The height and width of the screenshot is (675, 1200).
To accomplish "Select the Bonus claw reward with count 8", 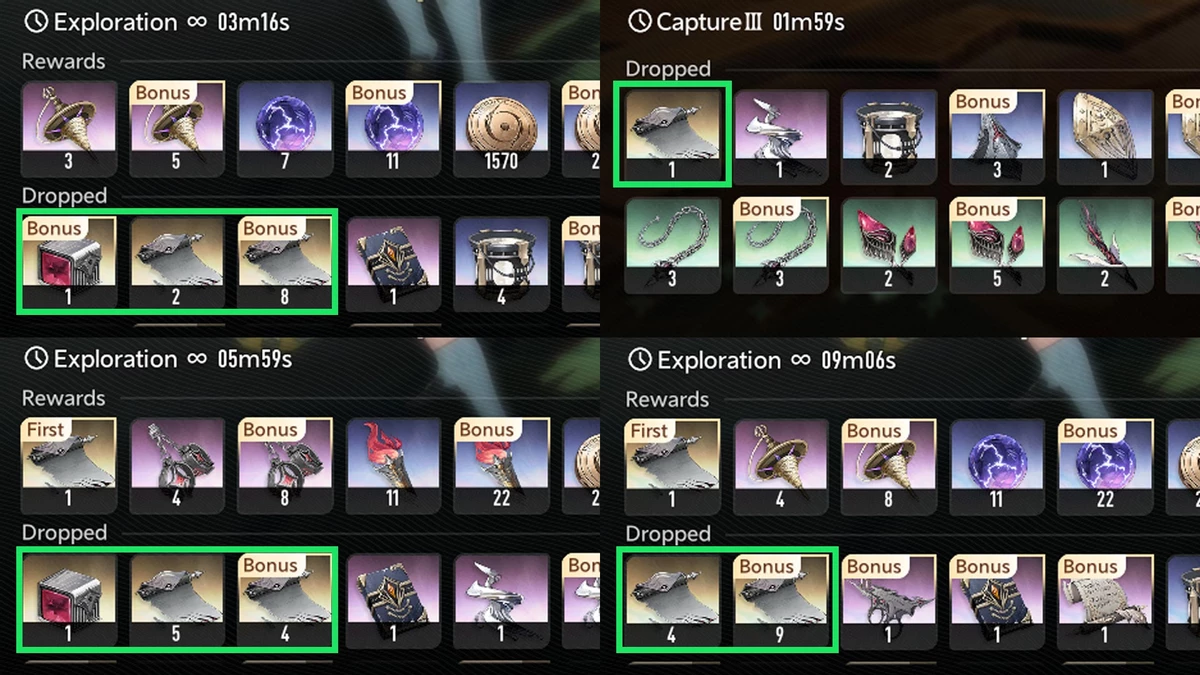I will pos(286,465).
